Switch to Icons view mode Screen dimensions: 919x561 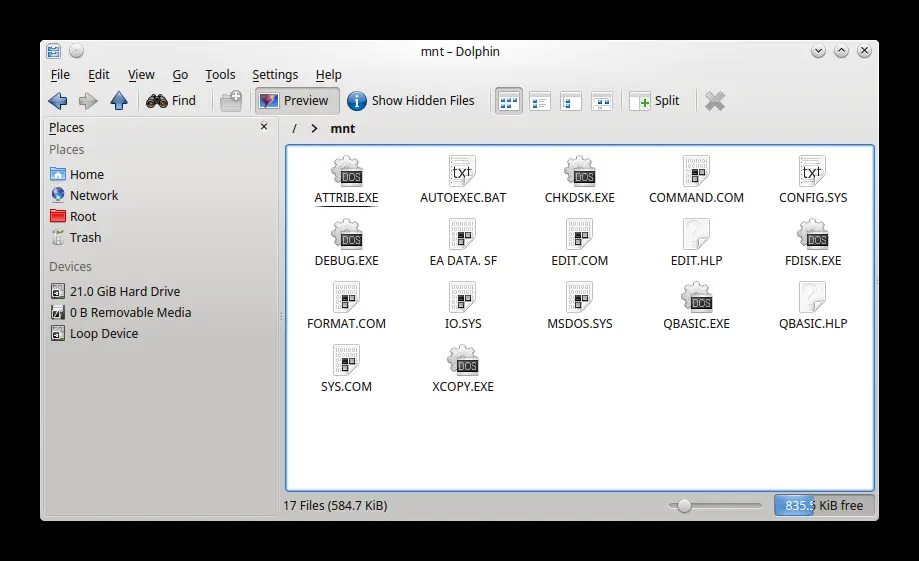pos(509,101)
